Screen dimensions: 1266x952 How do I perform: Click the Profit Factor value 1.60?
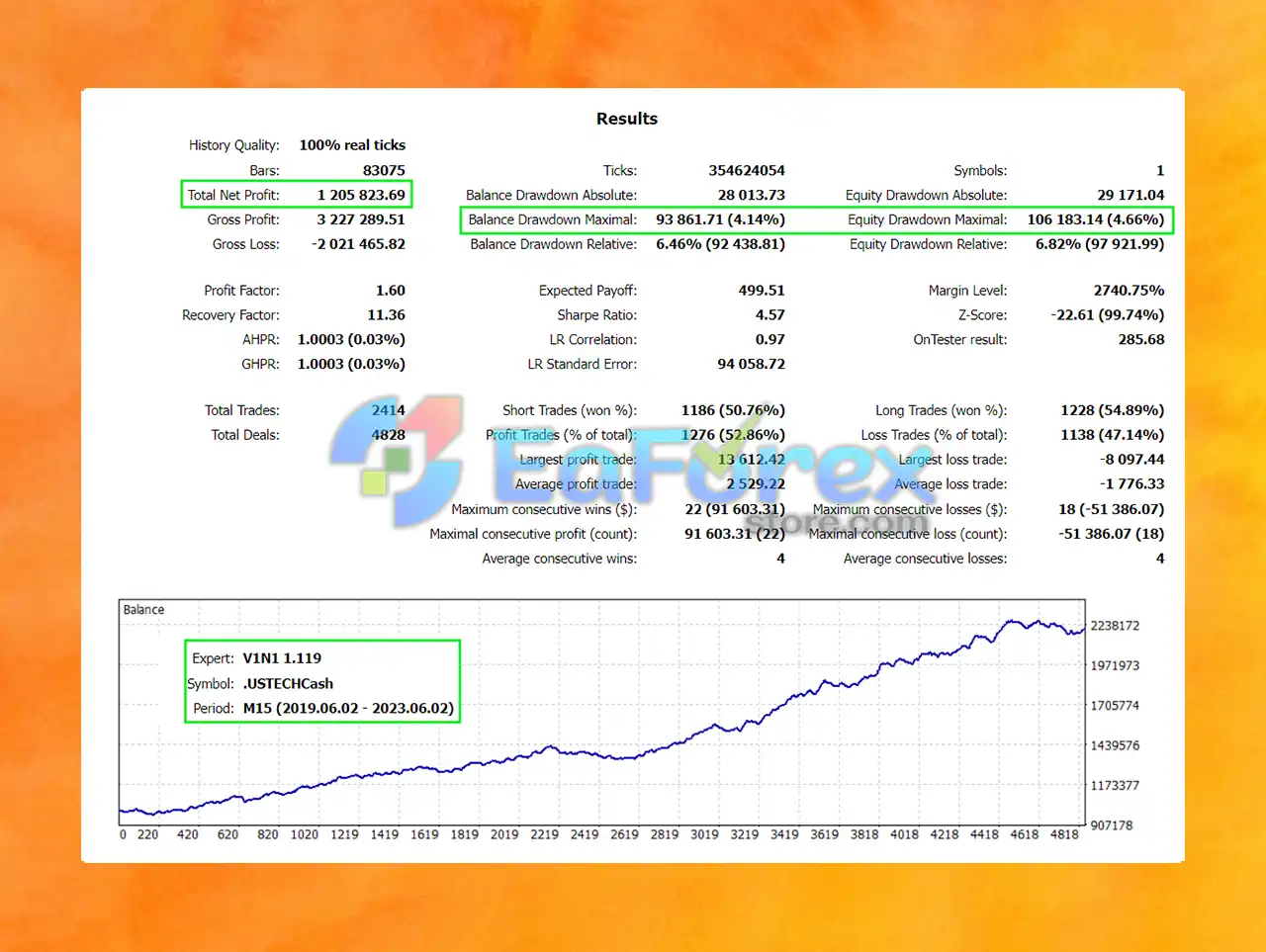pyautogui.click(x=391, y=291)
